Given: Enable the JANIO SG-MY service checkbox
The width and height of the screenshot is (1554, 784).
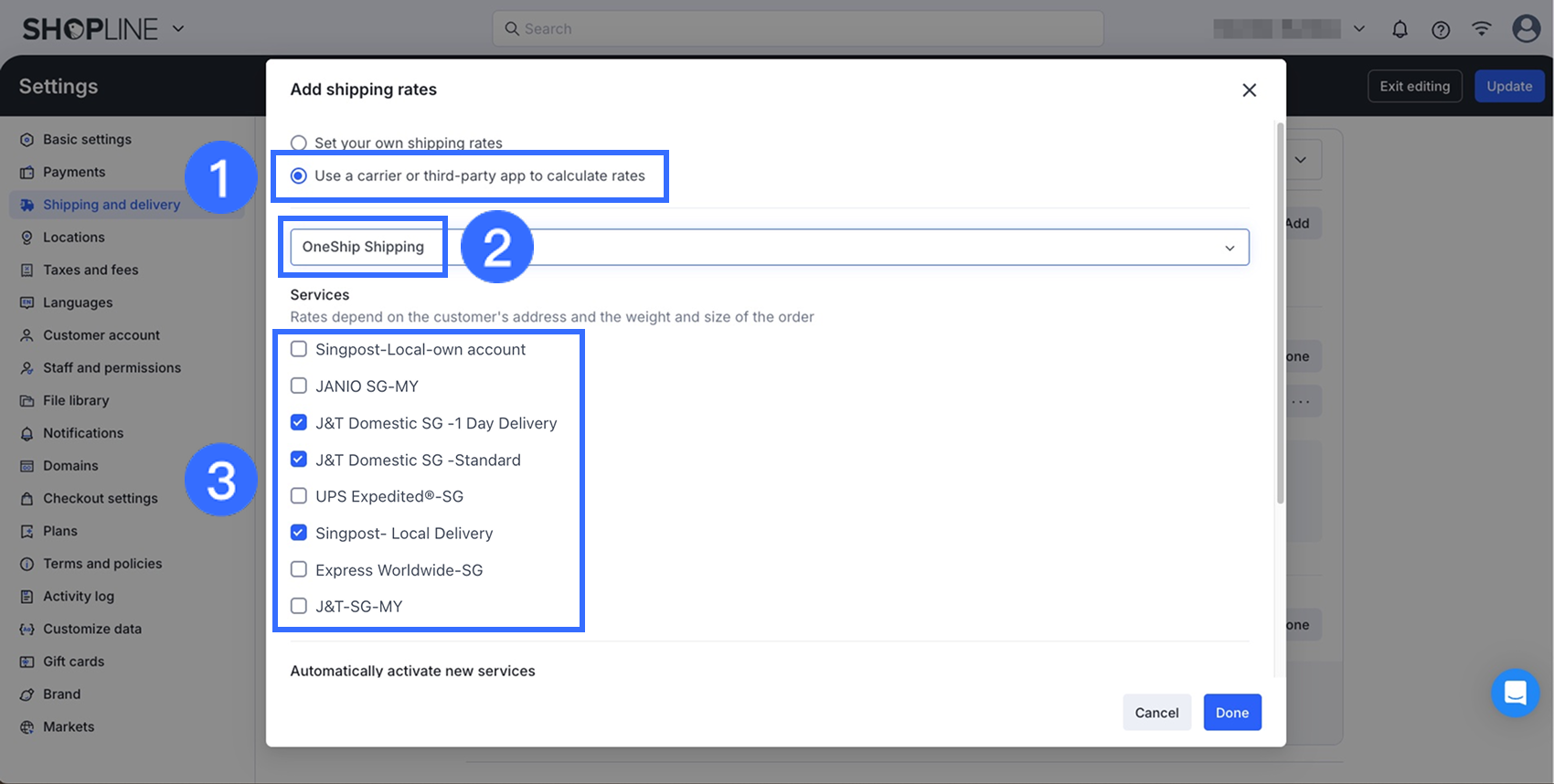Looking at the screenshot, I should (298, 386).
